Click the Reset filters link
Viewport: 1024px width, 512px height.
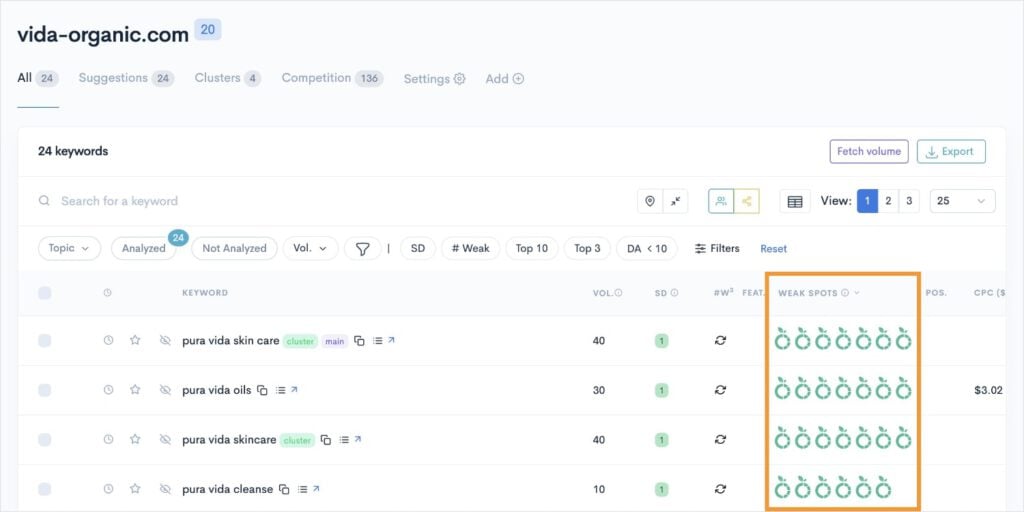click(x=774, y=249)
